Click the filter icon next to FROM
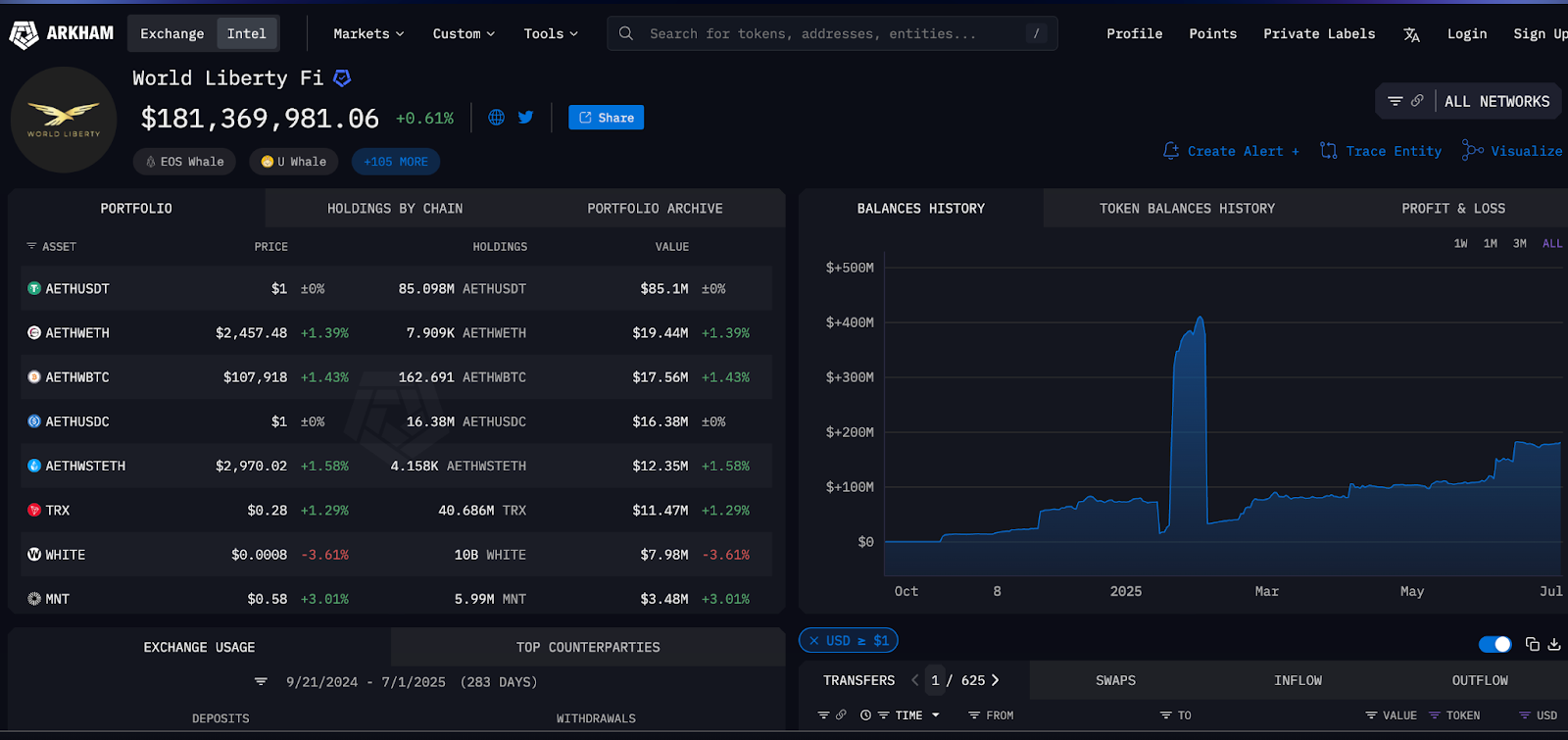This screenshot has width=1568, height=740. click(974, 715)
